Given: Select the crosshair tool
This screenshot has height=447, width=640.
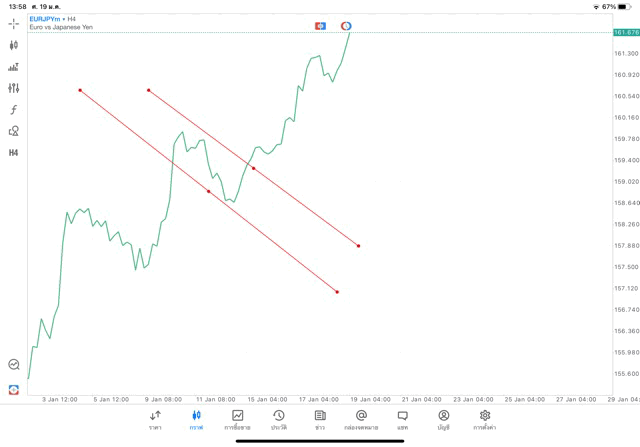Looking at the screenshot, I should pyautogui.click(x=13, y=23).
